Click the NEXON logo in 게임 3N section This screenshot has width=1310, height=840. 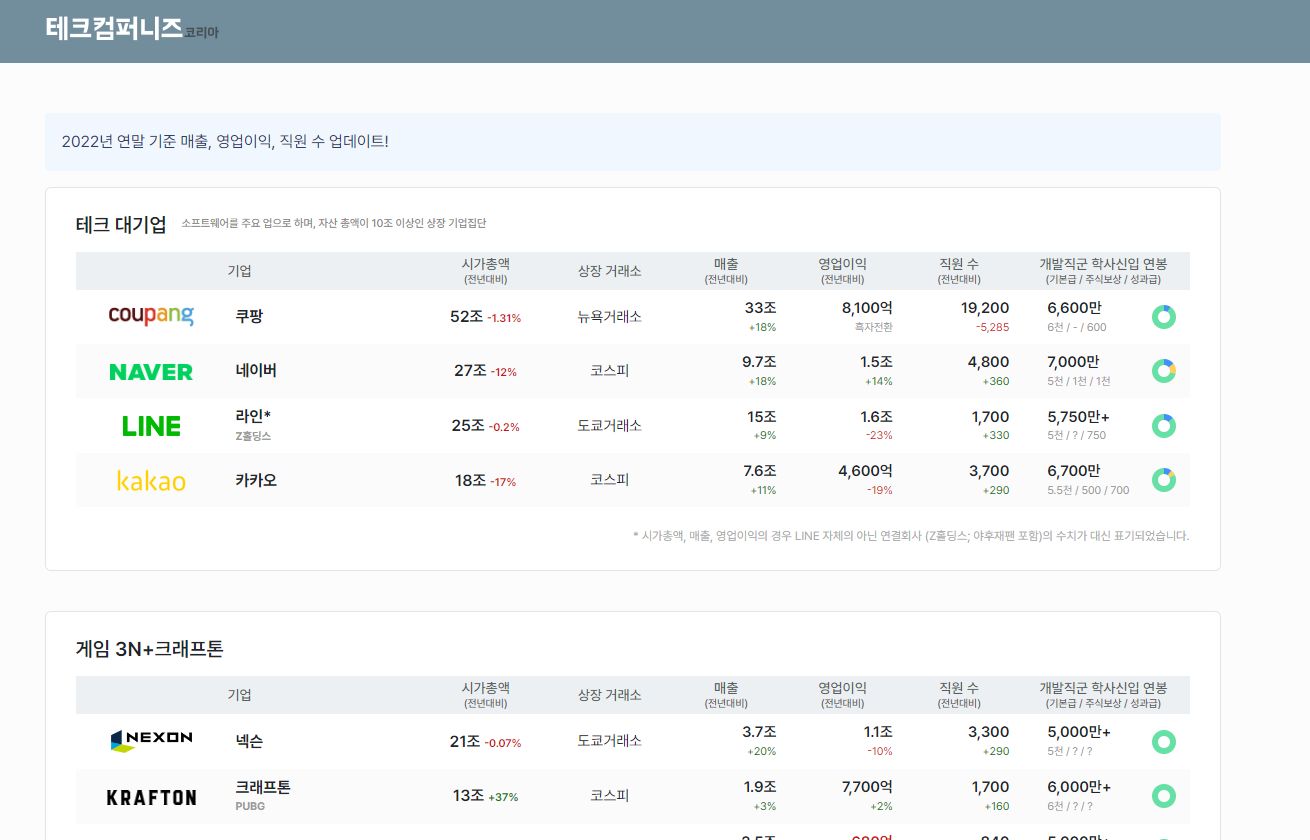coord(151,741)
